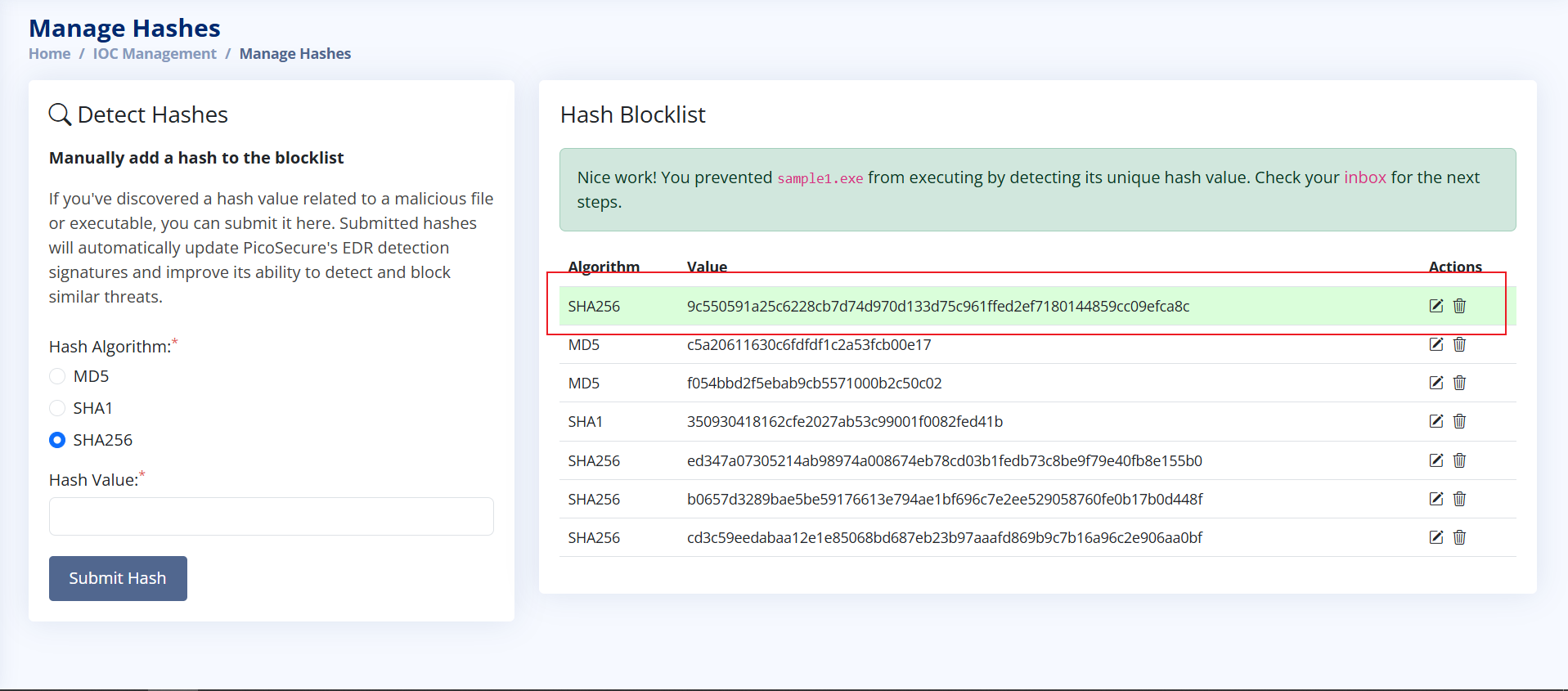1568x691 pixels.
Task: Go to Home breadcrumb link
Action: coord(49,54)
